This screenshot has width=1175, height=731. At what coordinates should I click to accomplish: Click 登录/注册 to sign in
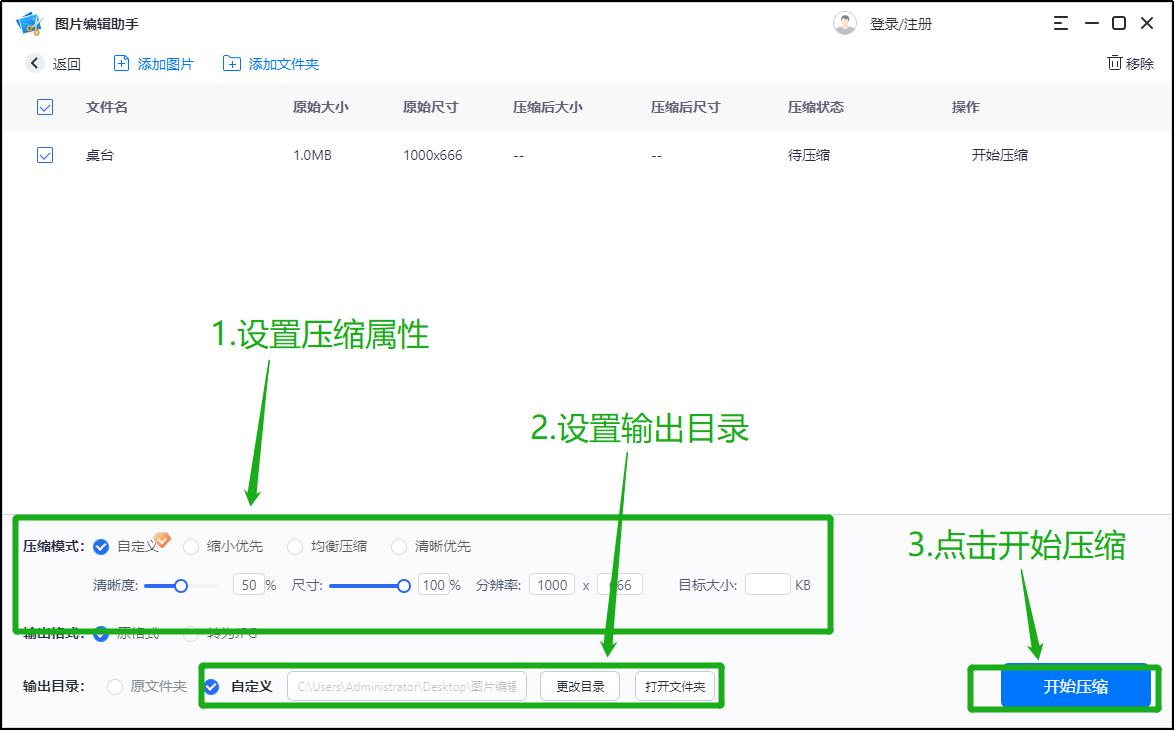(x=898, y=22)
